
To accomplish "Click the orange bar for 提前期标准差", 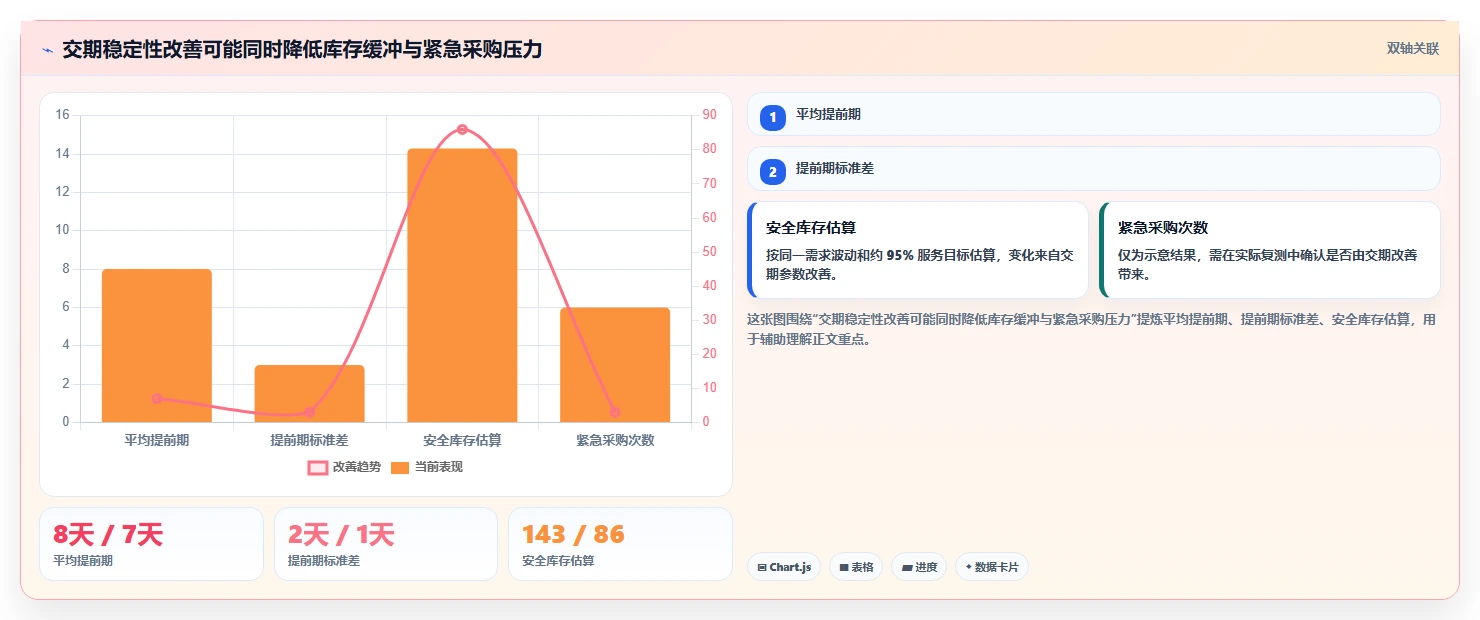I will 310,394.
